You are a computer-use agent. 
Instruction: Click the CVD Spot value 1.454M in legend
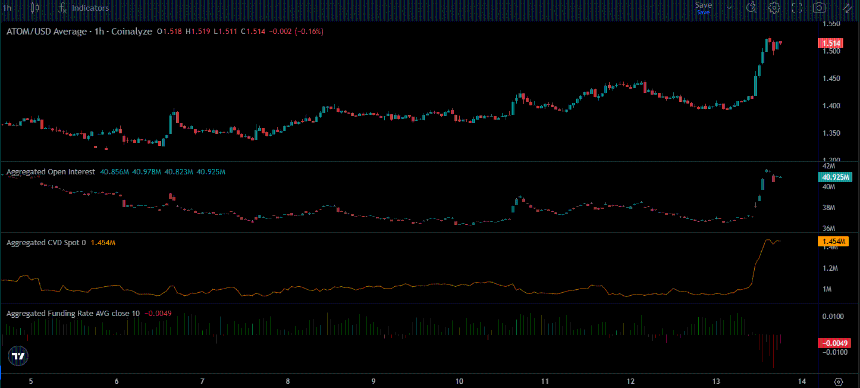[103, 242]
